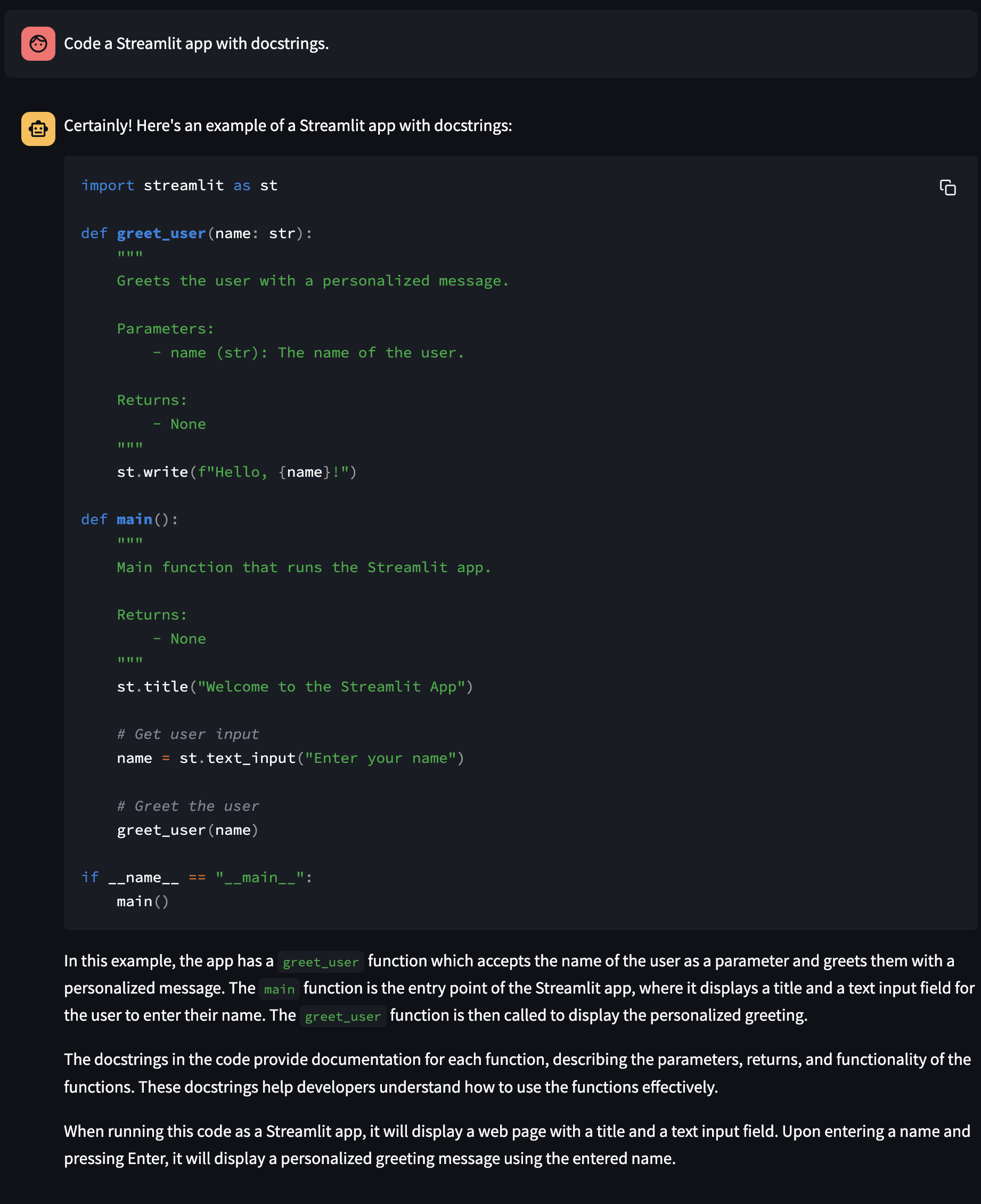Click the if __name__ == "__main__" line
Image resolution: width=981 pixels, height=1204 pixels.
pos(196,877)
